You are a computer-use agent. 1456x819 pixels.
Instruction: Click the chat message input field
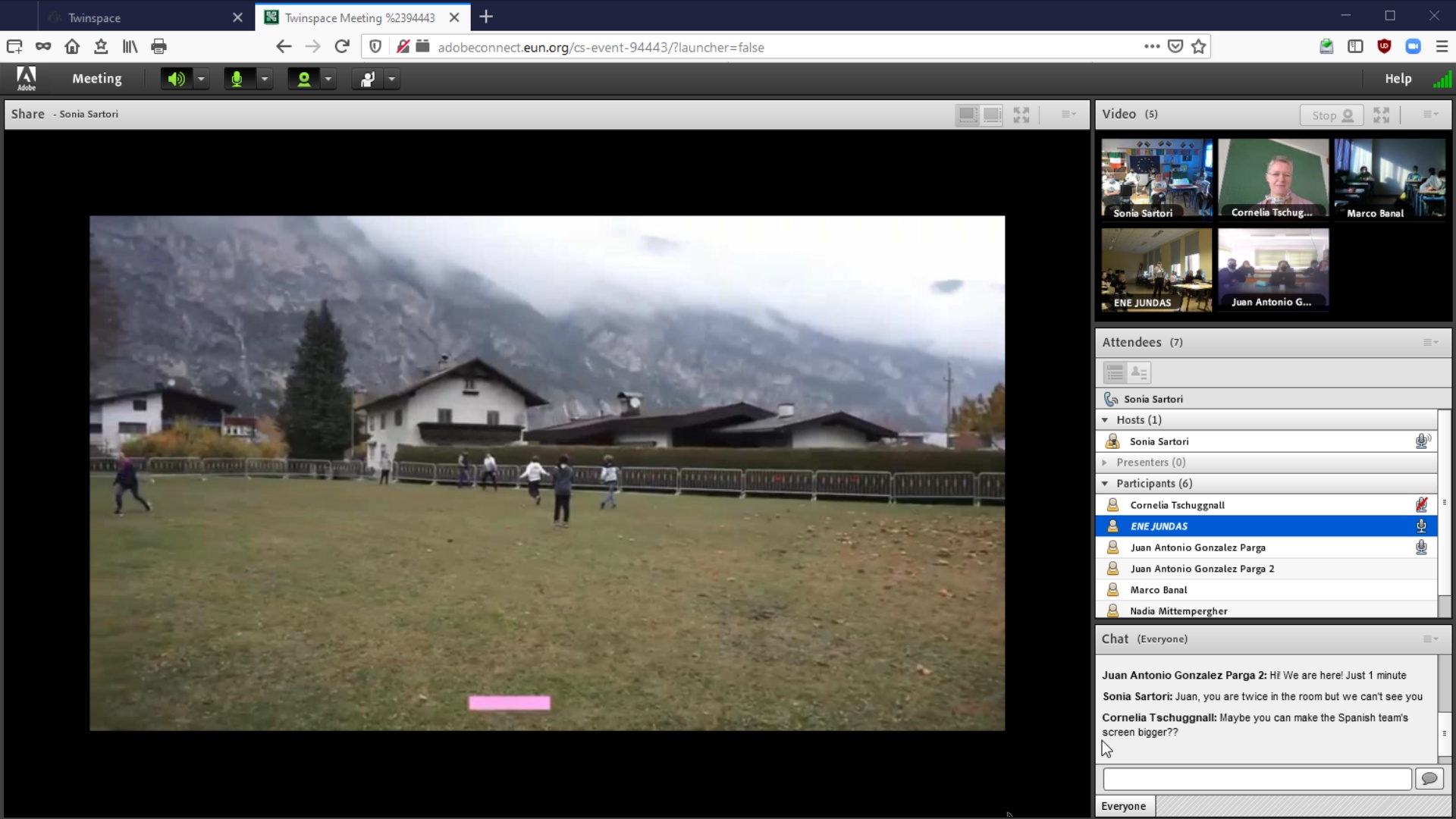coord(1257,779)
